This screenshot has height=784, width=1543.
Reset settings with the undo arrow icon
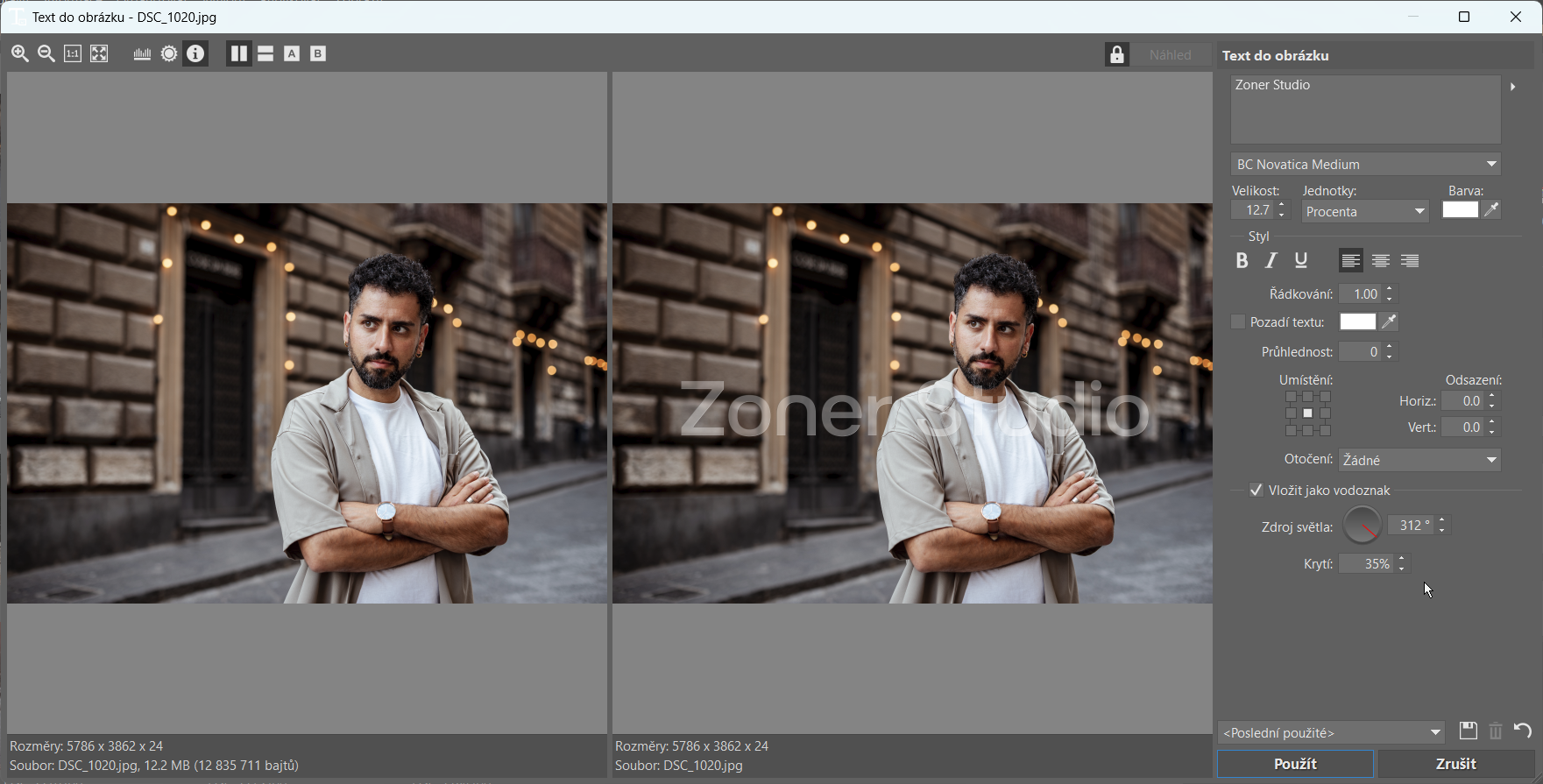(x=1523, y=731)
